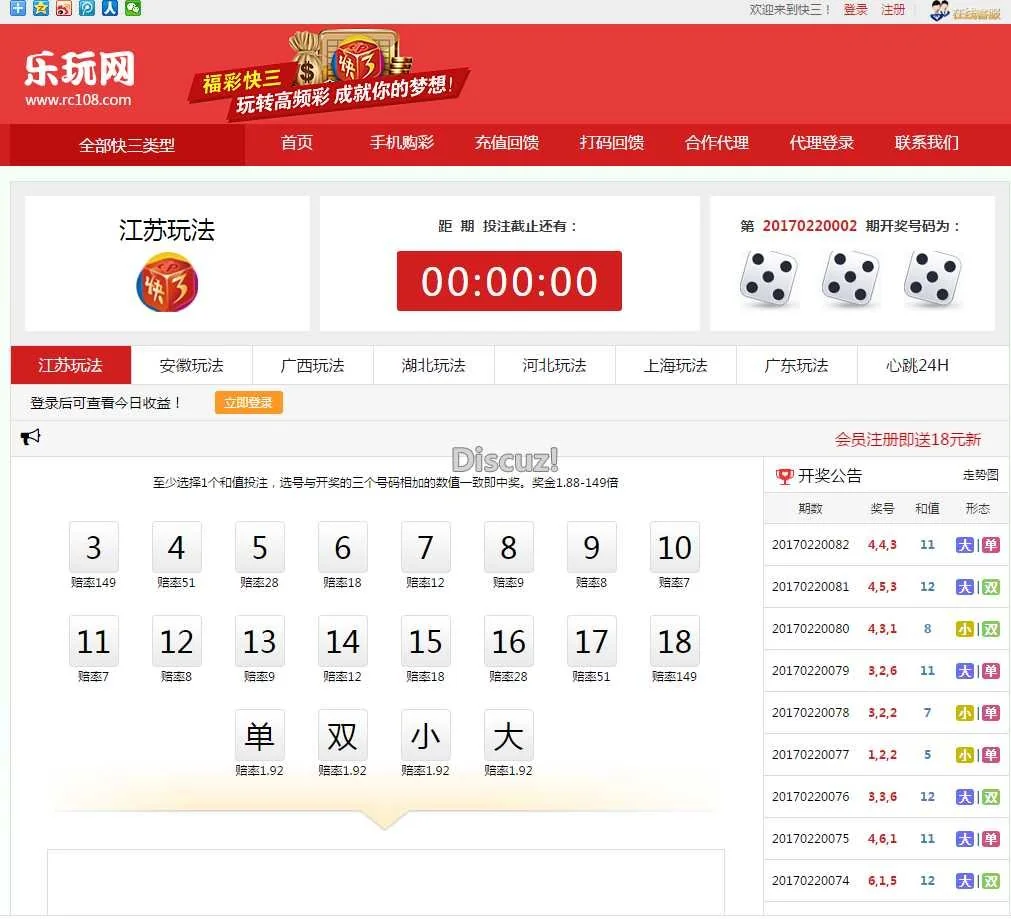Click the online customer service icon
Screen dimensions: 1011x919
pyautogui.click(x=965, y=11)
